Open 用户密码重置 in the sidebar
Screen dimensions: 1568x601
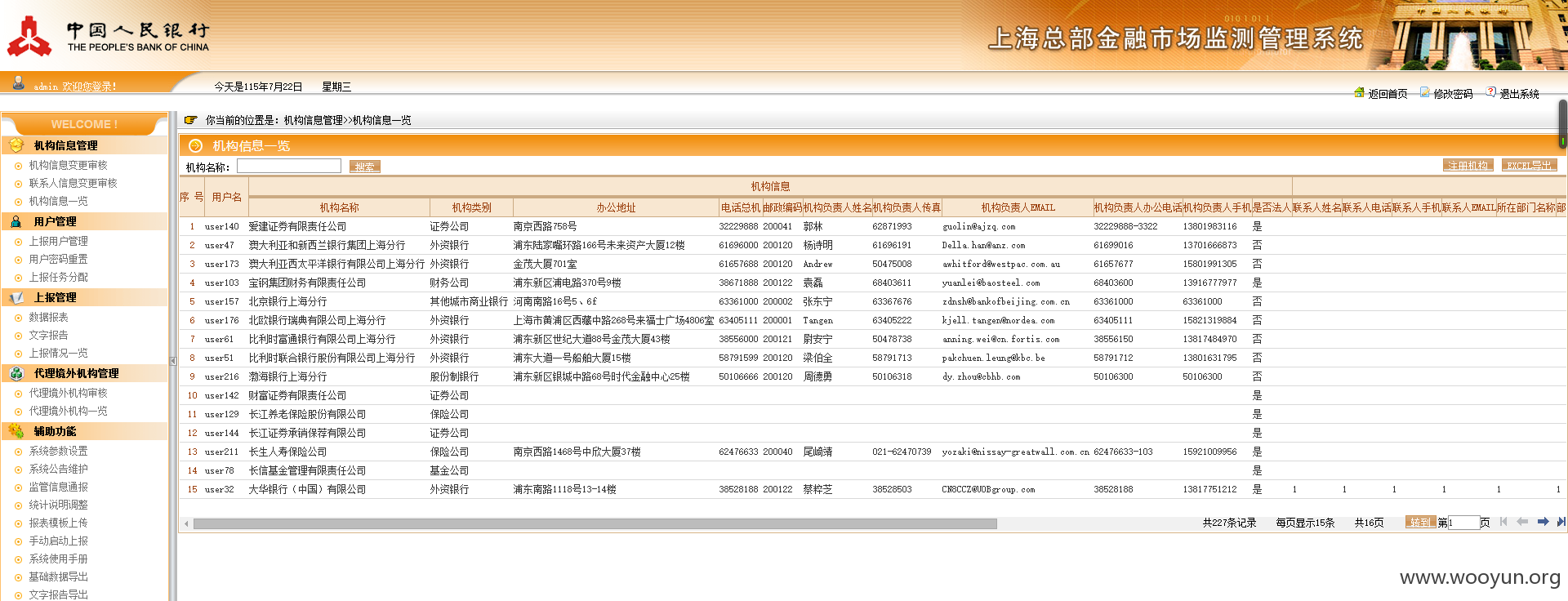click(x=59, y=259)
